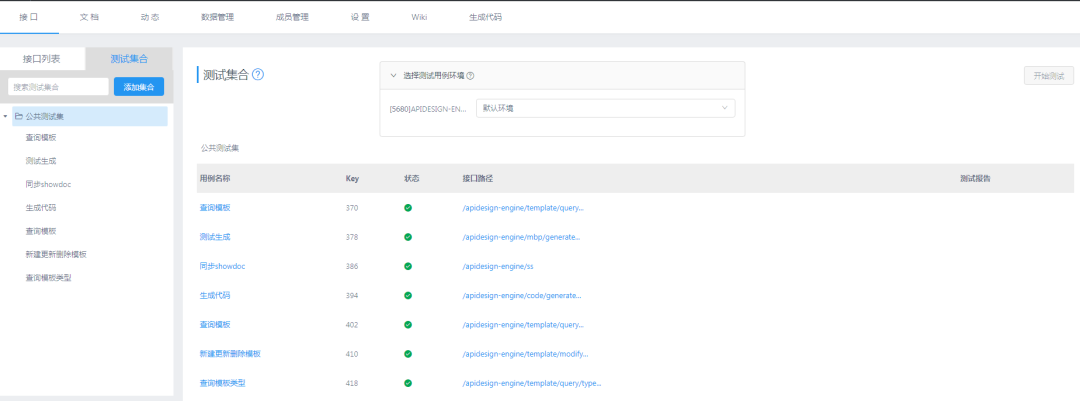The image size is (1080, 401).
Task: Select 同步showdoc in the sidebar tree
Action: point(47,184)
